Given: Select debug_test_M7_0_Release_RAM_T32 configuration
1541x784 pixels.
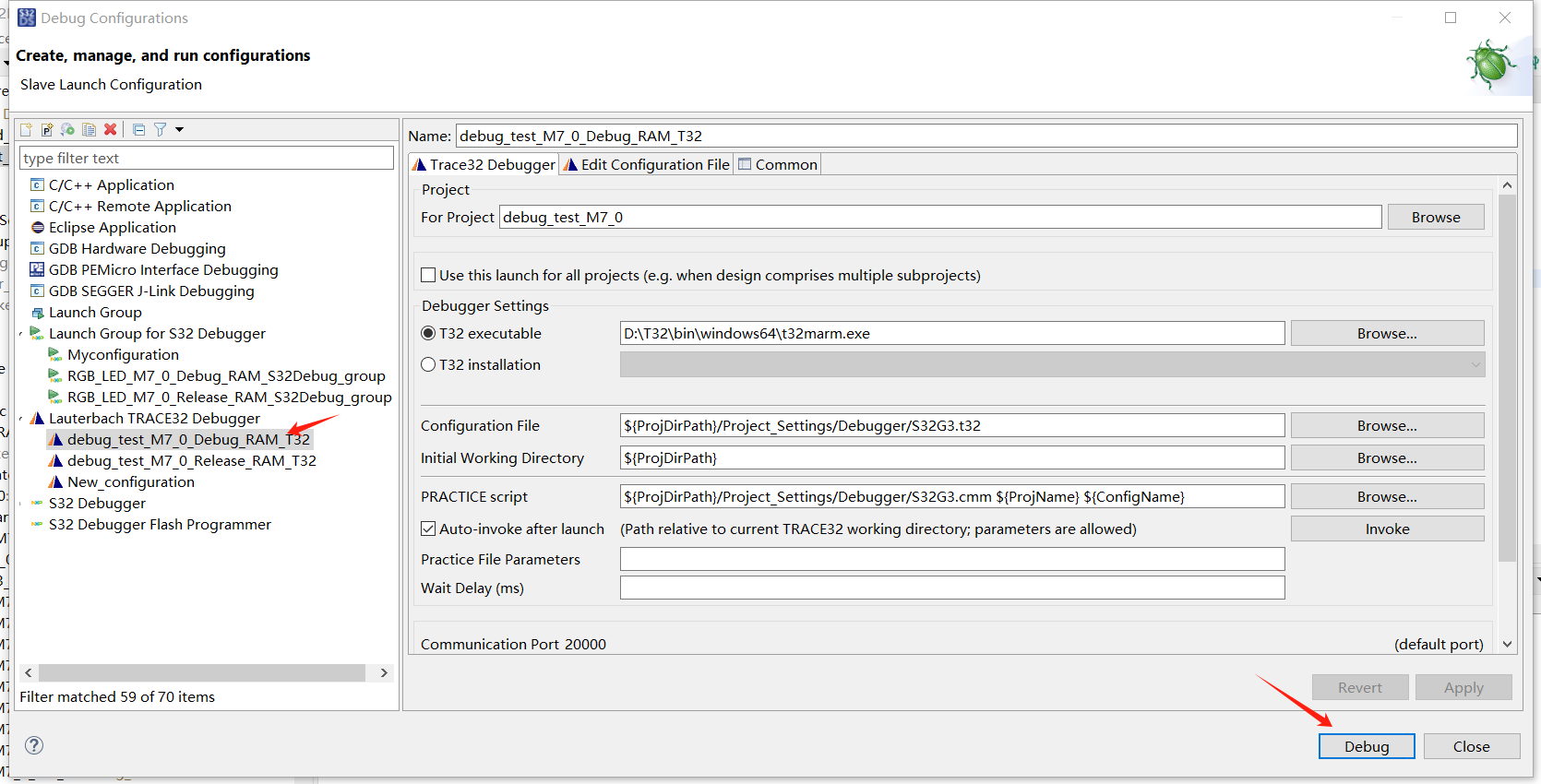Looking at the screenshot, I should pos(191,460).
